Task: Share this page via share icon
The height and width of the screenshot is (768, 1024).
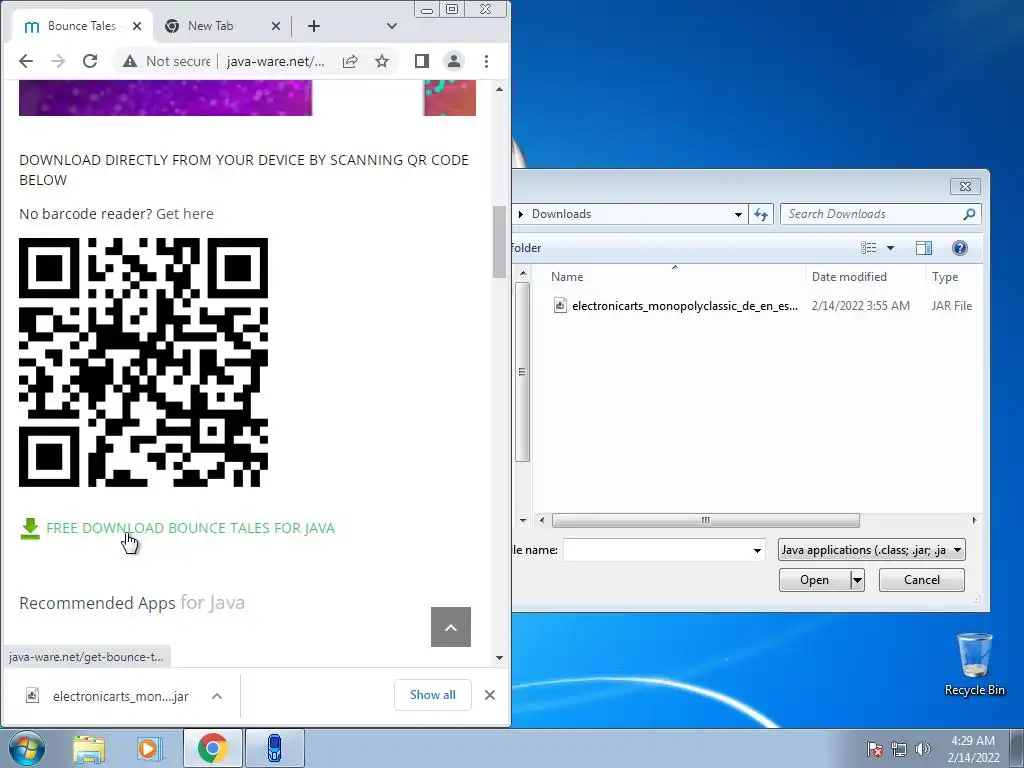Action: (350, 61)
